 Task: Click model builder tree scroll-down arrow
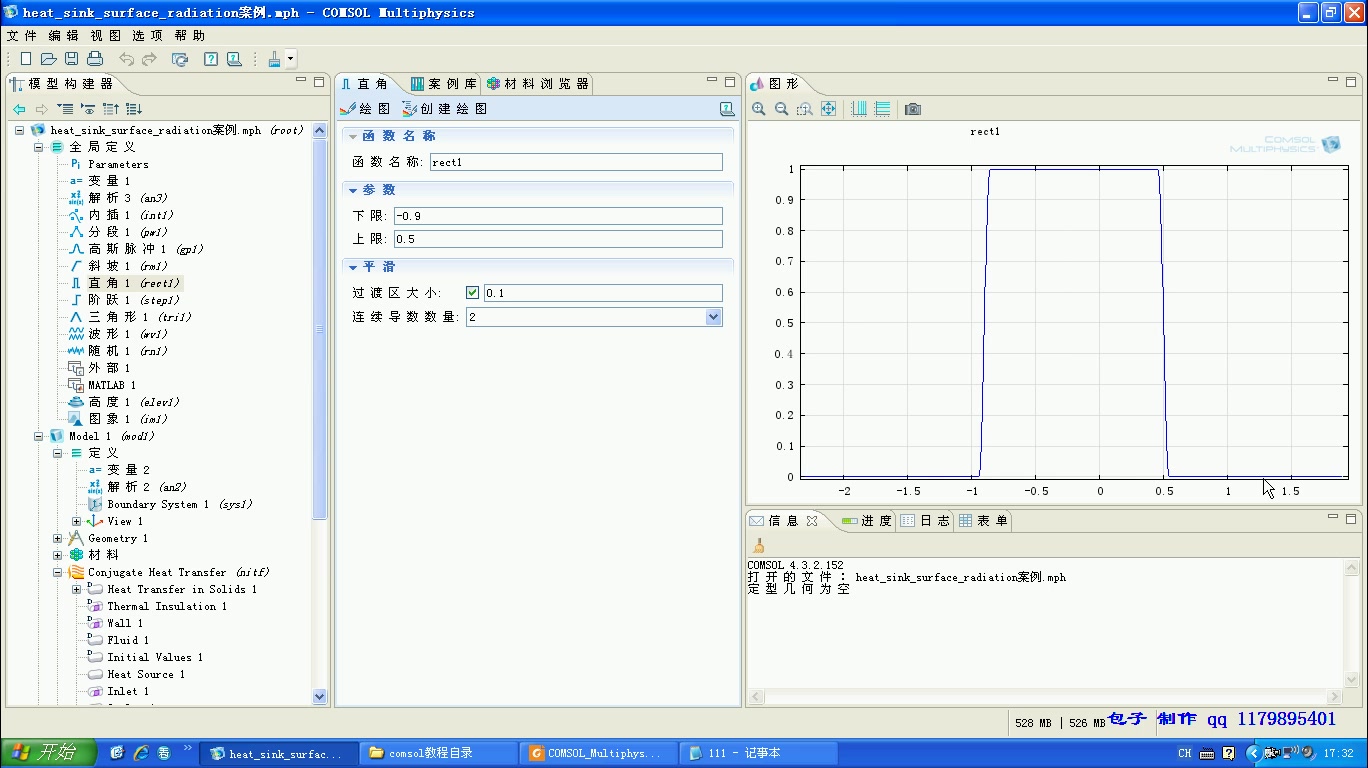click(320, 696)
